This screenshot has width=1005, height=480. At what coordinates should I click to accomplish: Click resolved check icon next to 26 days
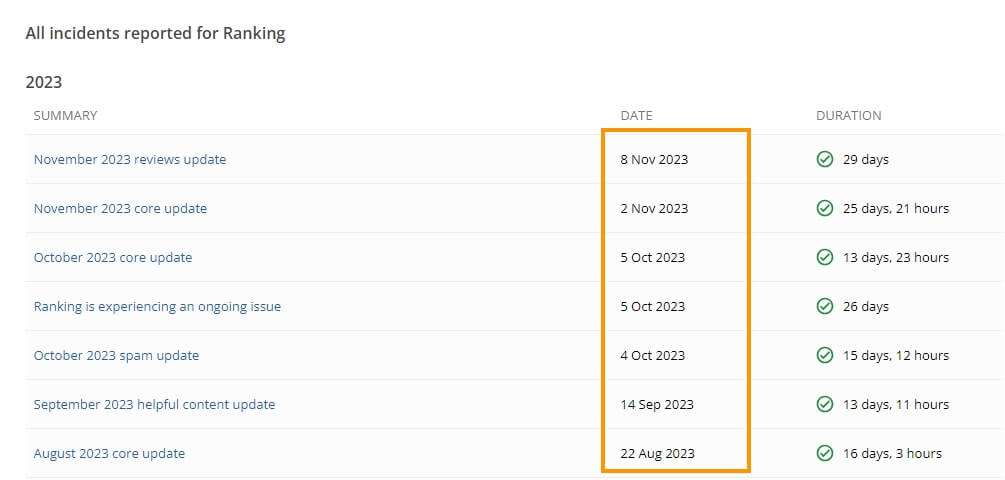[x=825, y=306]
